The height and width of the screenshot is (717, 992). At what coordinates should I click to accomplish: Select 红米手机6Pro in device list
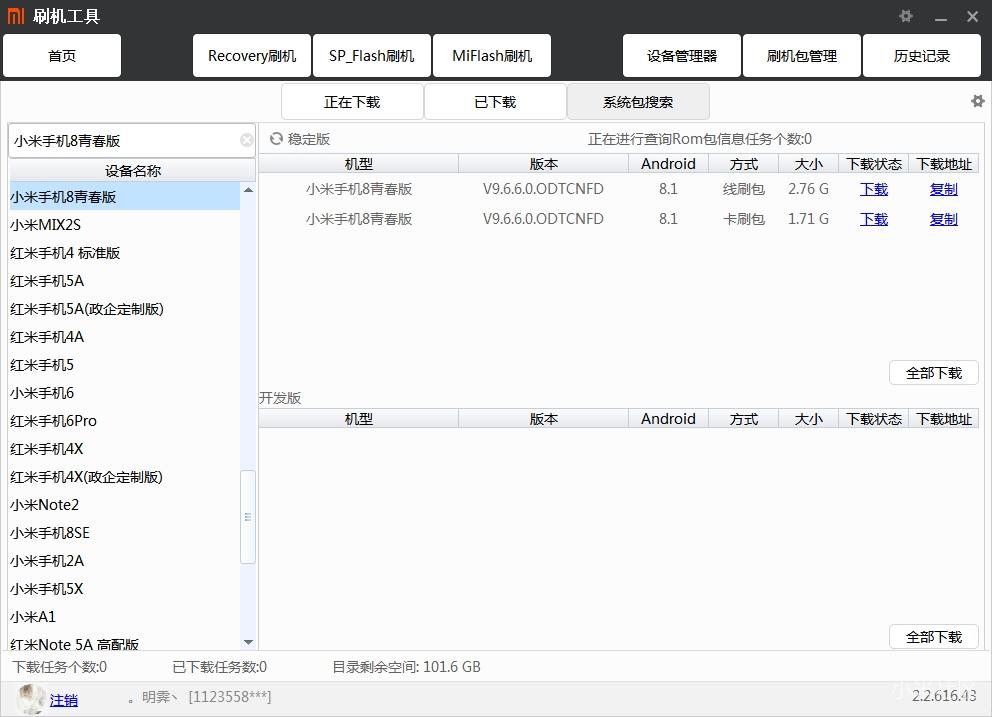[x=125, y=421]
